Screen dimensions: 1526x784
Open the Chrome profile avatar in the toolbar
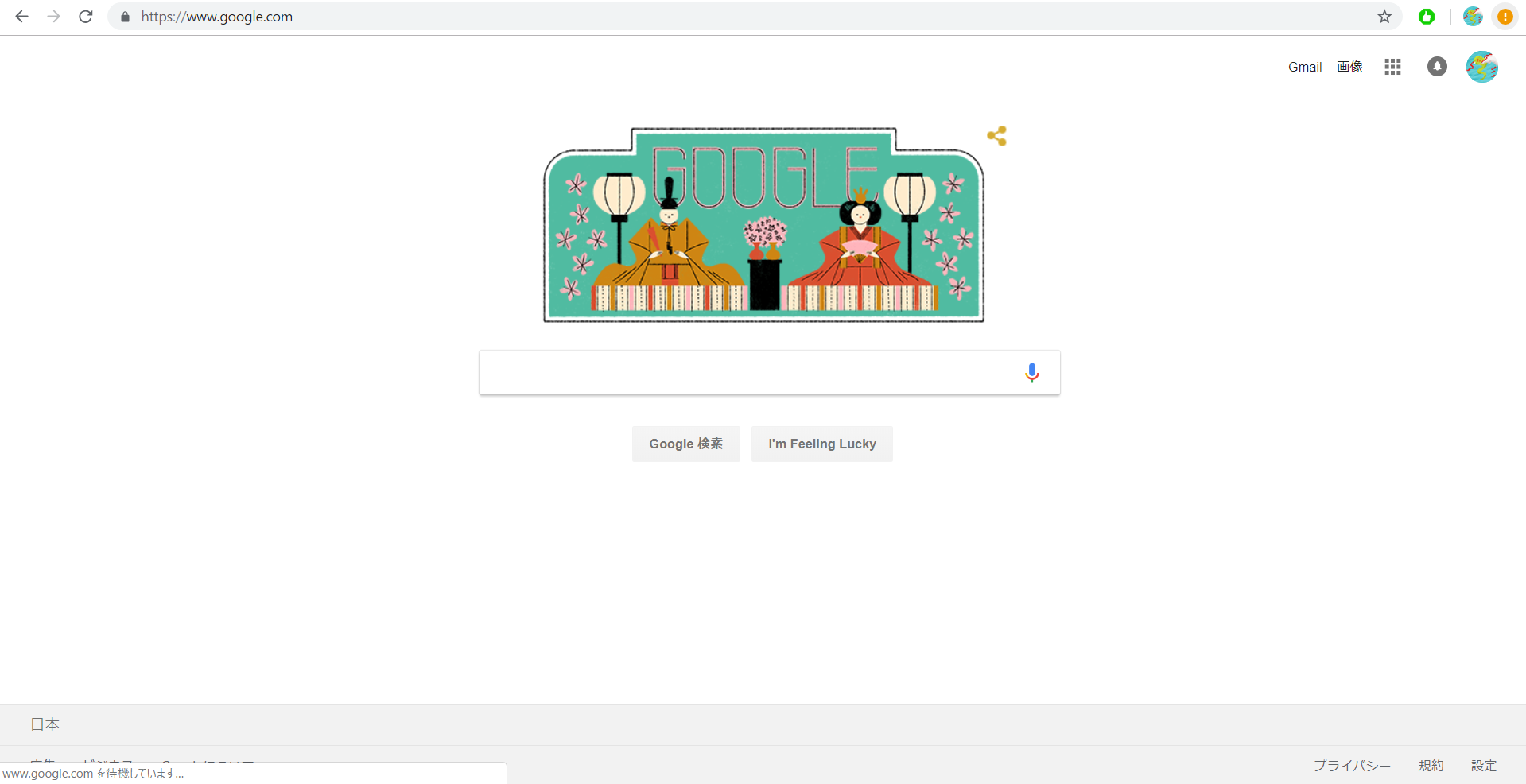click(1473, 17)
